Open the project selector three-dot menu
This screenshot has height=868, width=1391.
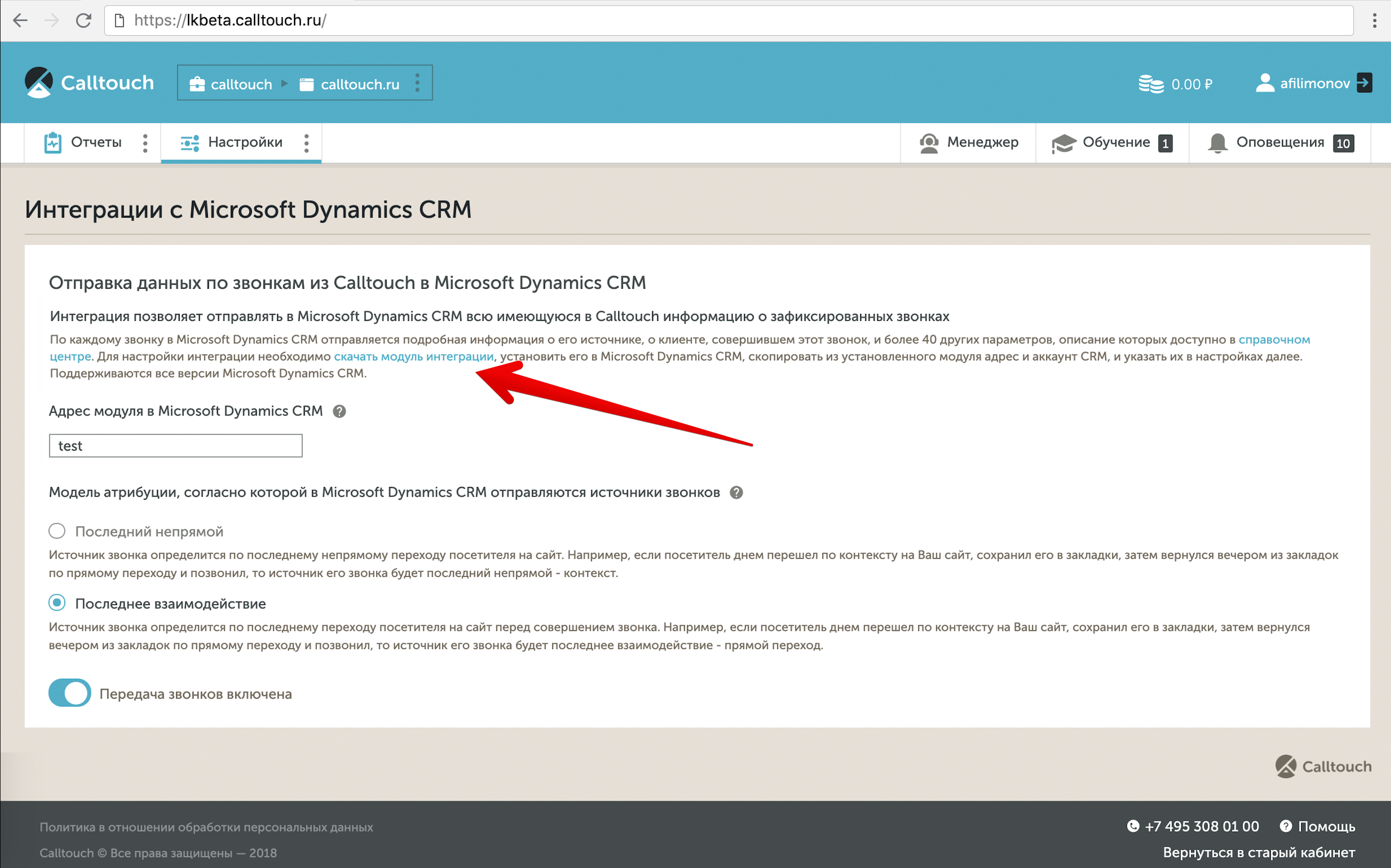point(417,83)
